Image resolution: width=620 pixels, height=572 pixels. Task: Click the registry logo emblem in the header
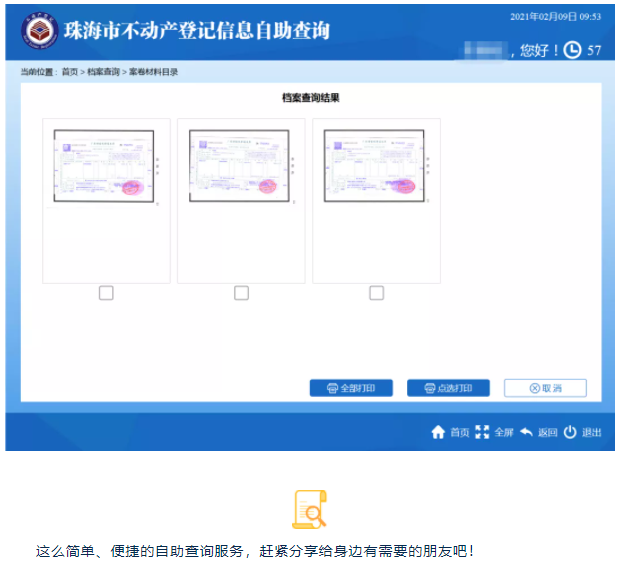tap(40, 32)
